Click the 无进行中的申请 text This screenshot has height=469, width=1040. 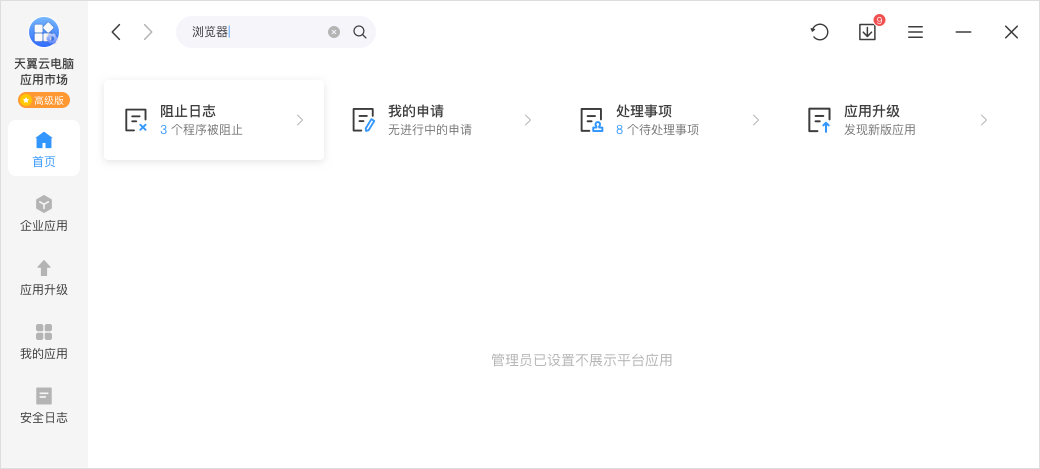[x=430, y=130]
